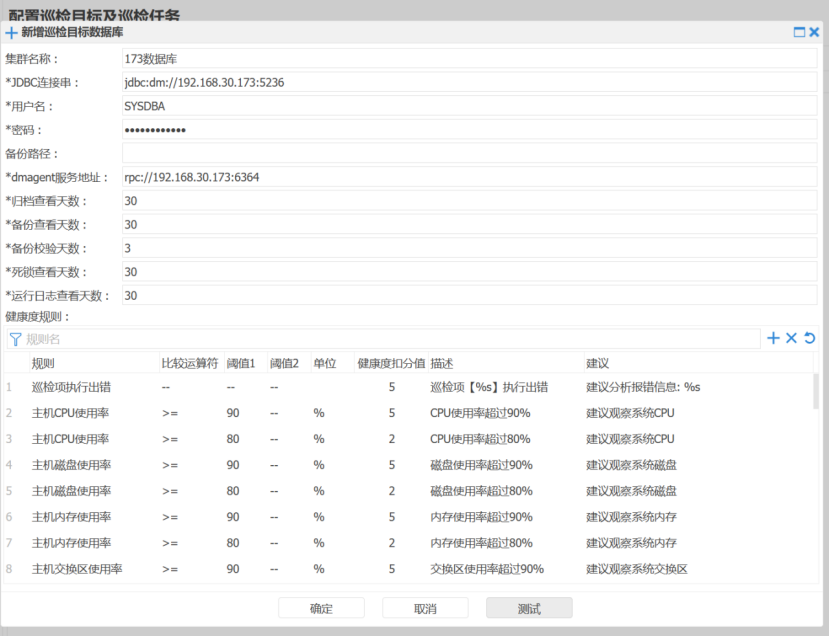This screenshot has height=637, width=830.
Task: Click the 建议 column header
Action: (698, 363)
